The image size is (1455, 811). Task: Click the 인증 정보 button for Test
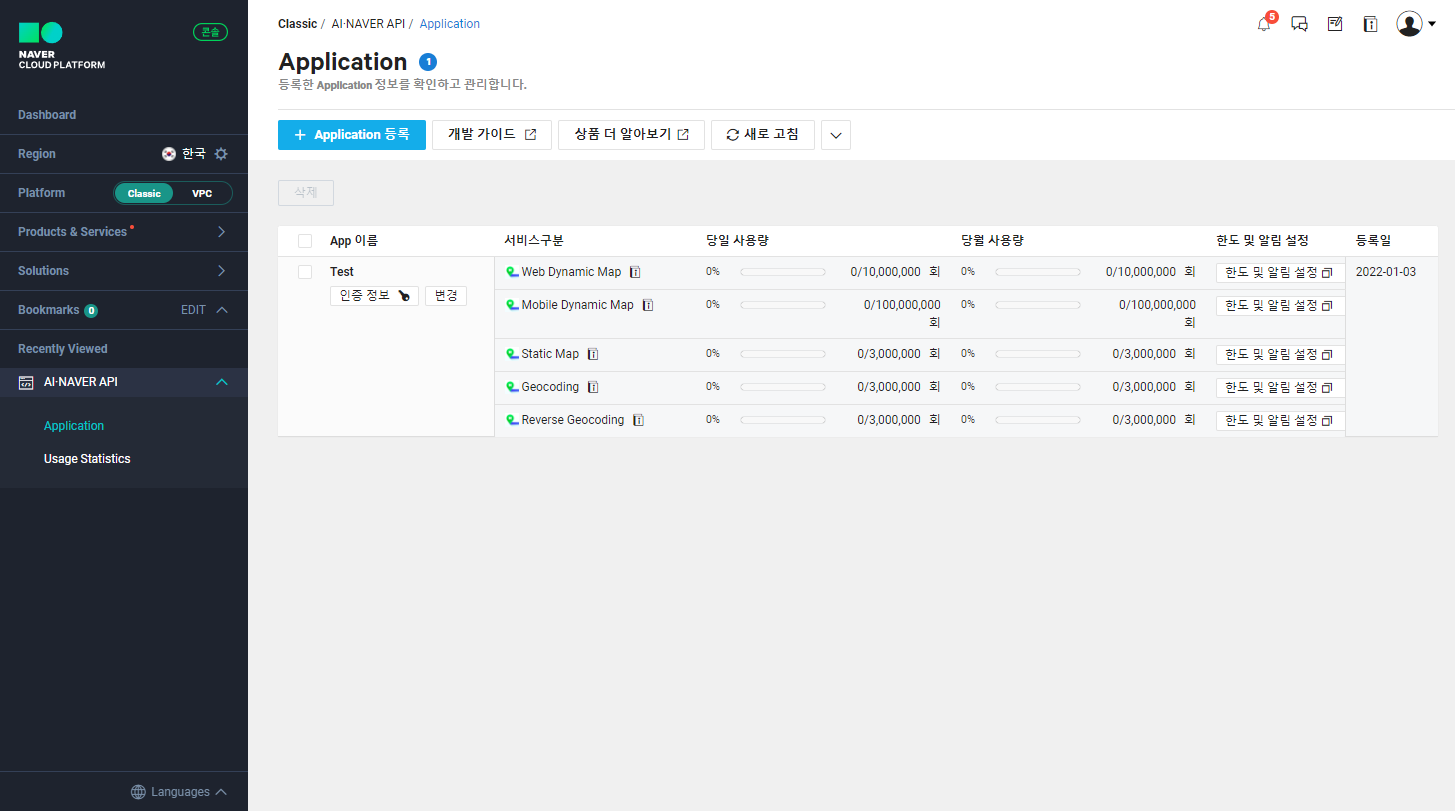pos(374,296)
